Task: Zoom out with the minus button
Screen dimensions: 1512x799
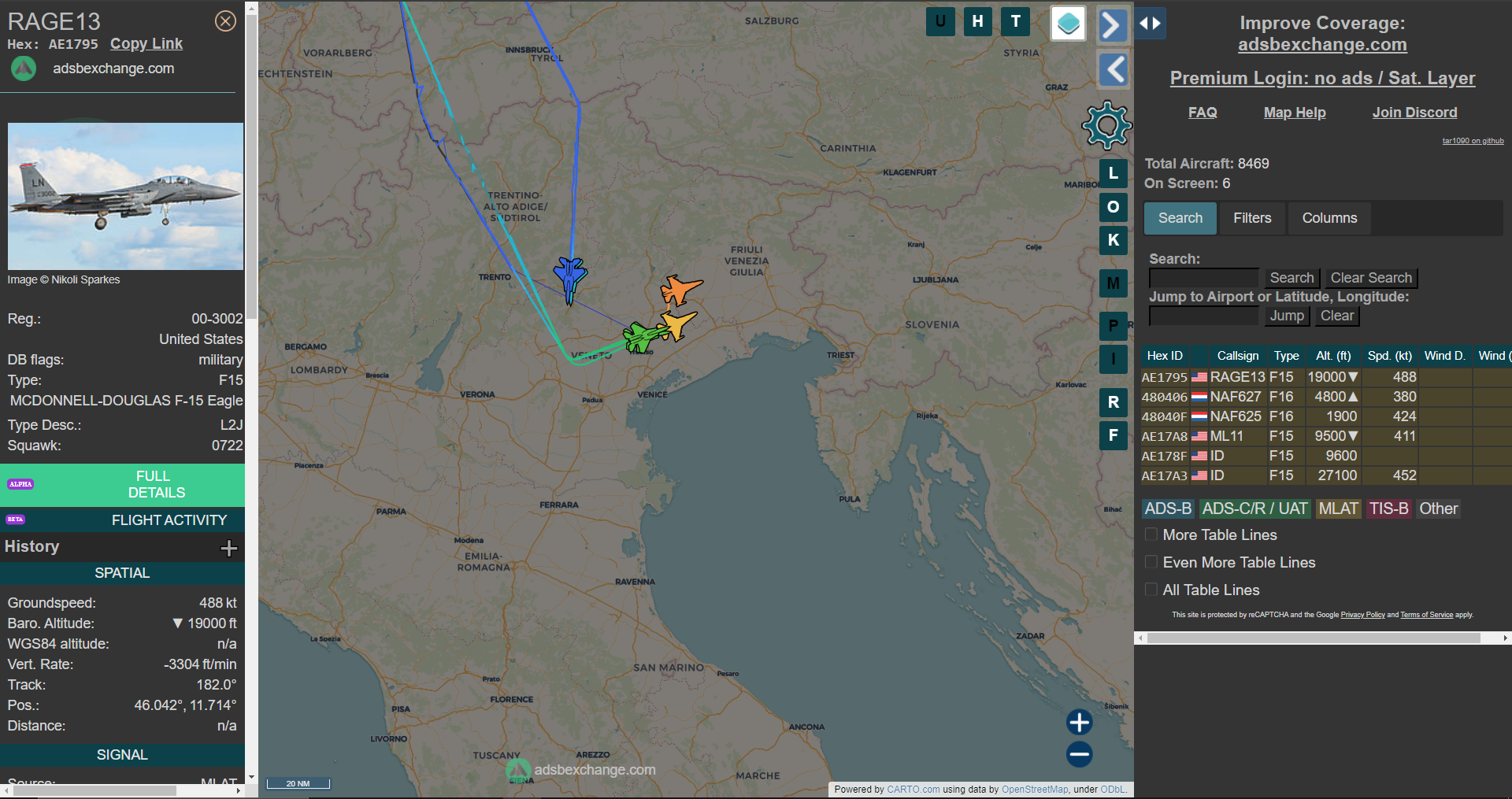Action: [x=1079, y=754]
